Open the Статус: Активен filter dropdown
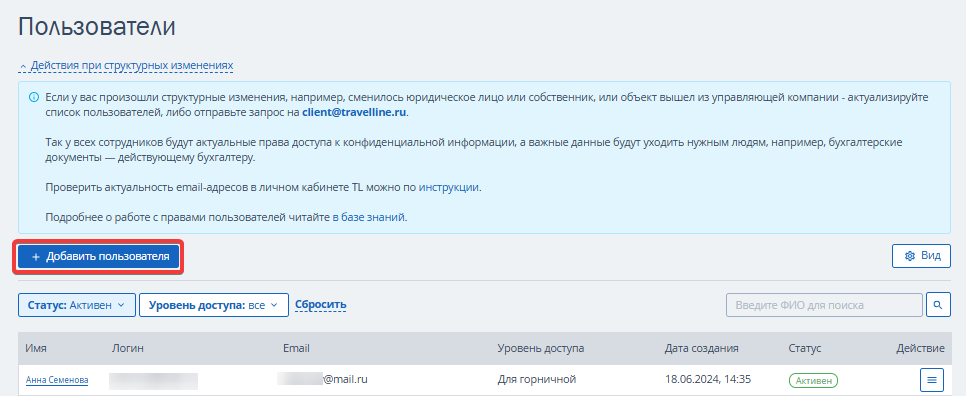The width and height of the screenshot is (966, 396). click(x=77, y=305)
